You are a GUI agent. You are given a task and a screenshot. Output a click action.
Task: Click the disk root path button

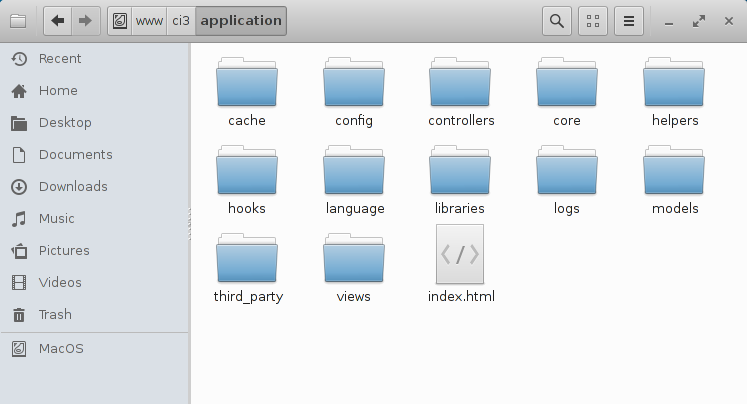119,20
